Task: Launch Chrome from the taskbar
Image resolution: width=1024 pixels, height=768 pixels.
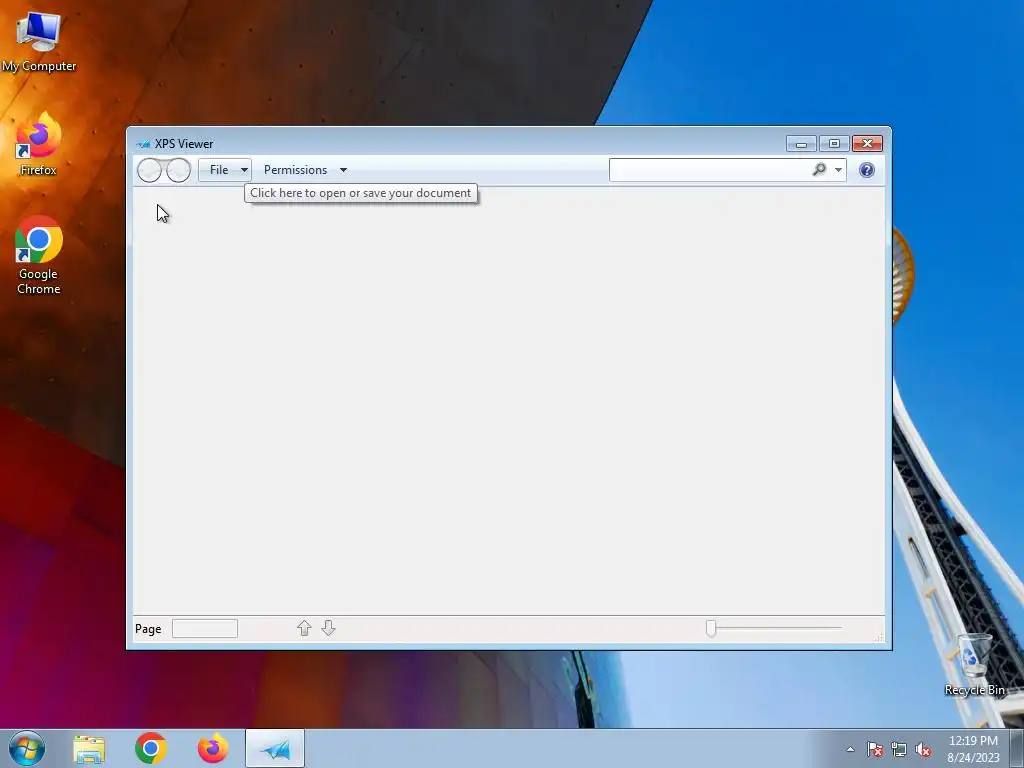Action: tap(151, 748)
